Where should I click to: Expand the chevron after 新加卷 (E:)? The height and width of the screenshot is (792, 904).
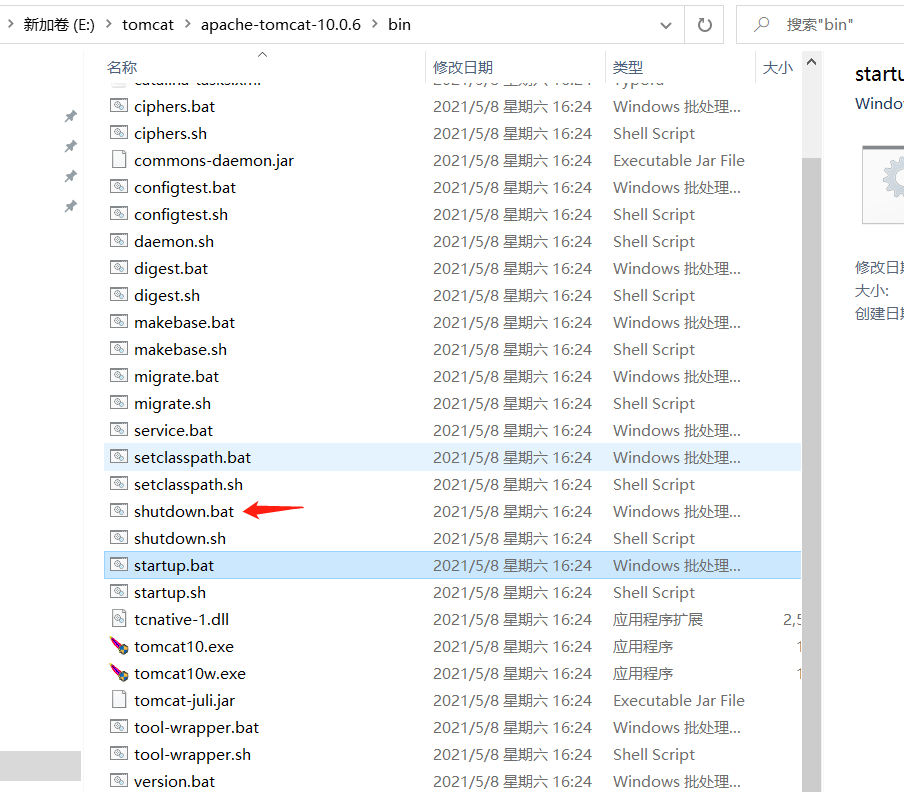point(108,24)
